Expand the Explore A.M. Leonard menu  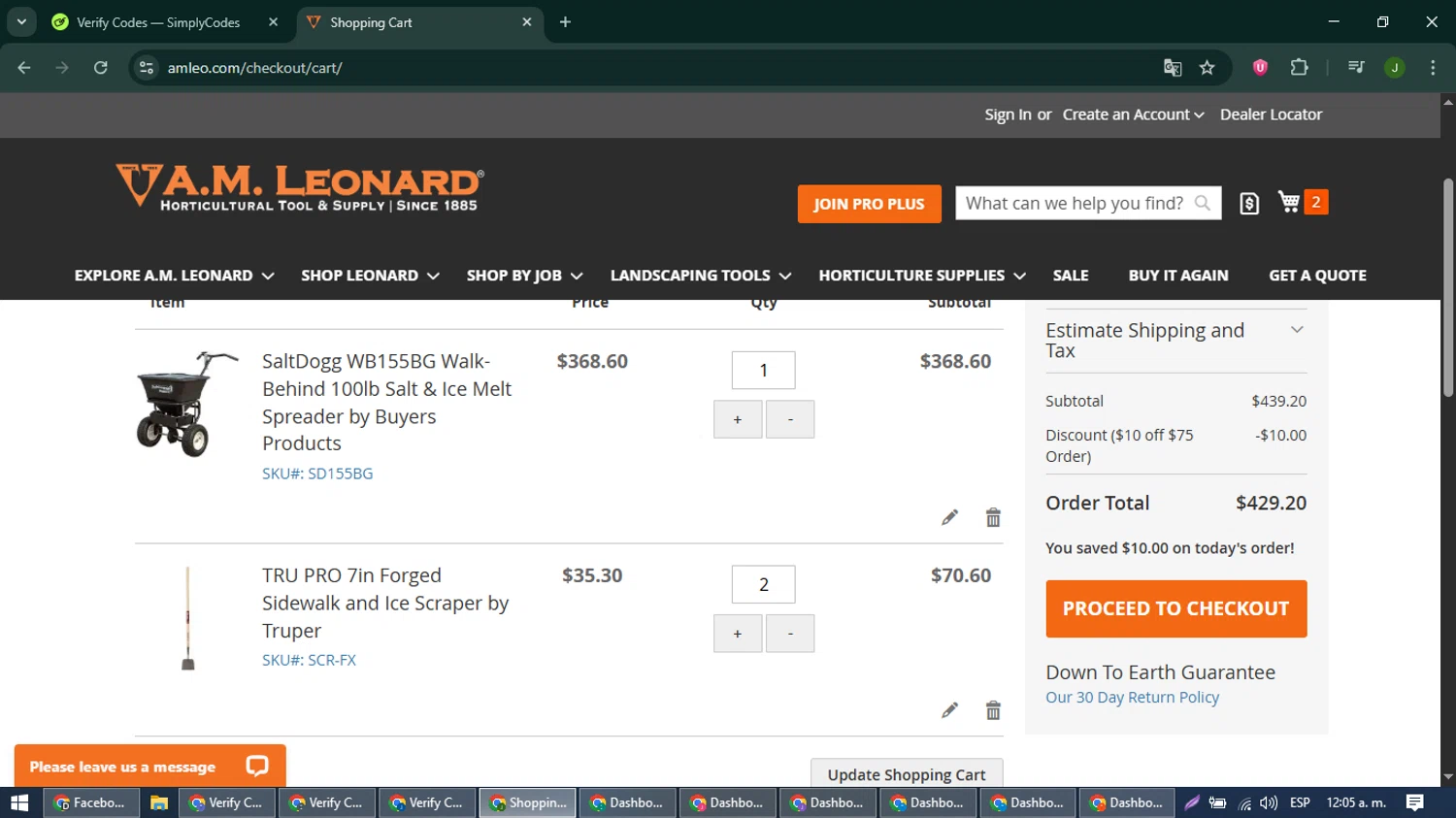[174, 276]
